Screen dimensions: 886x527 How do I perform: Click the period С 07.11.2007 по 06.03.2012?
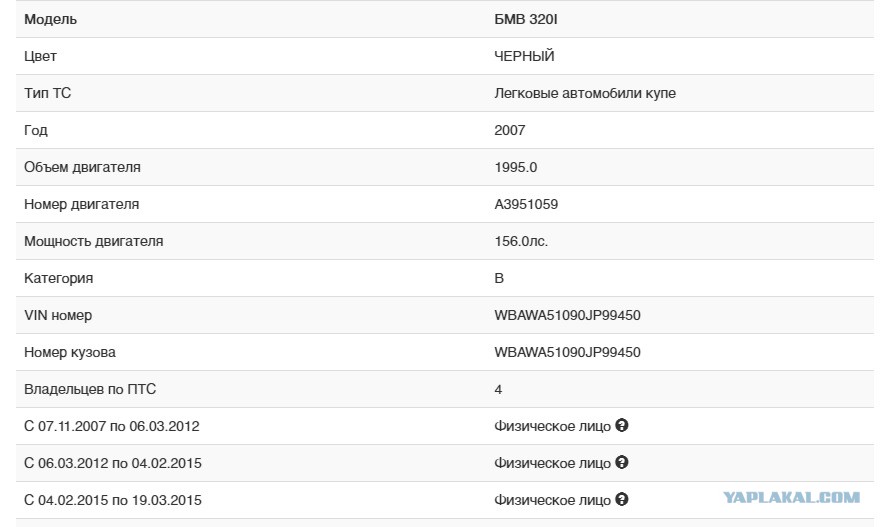(x=112, y=426)
